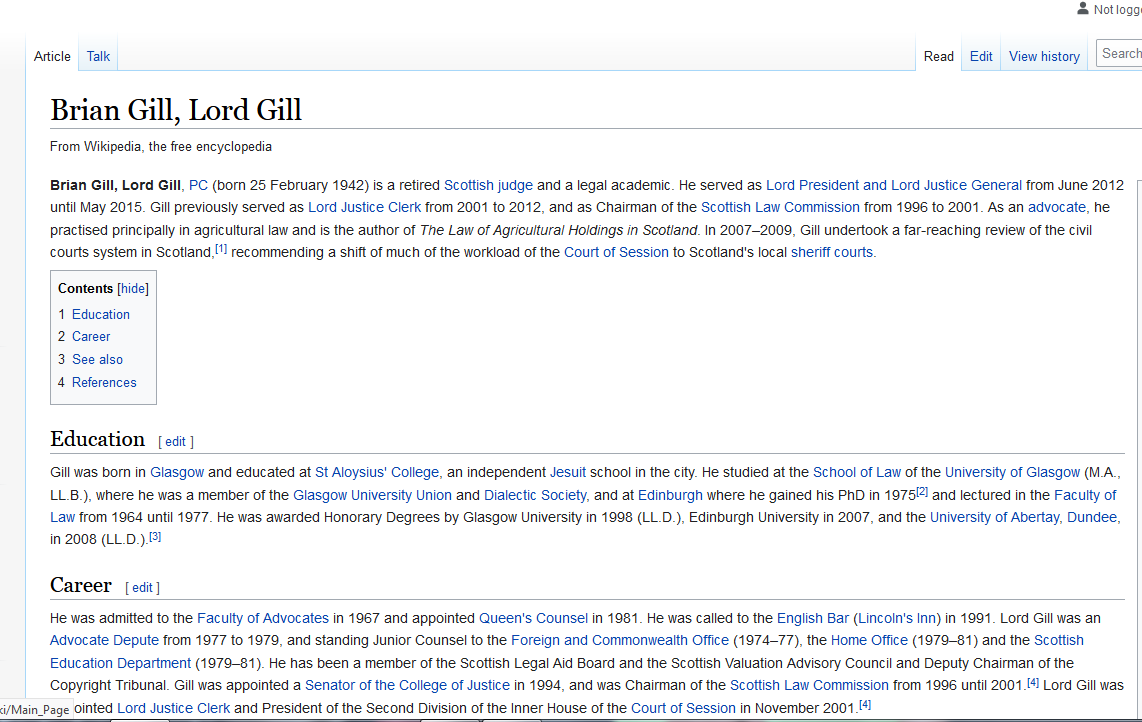Image resolution: width=1142 pixels, height=722 pixels.
Task: Open English Bar link
Action: (813, 618)
